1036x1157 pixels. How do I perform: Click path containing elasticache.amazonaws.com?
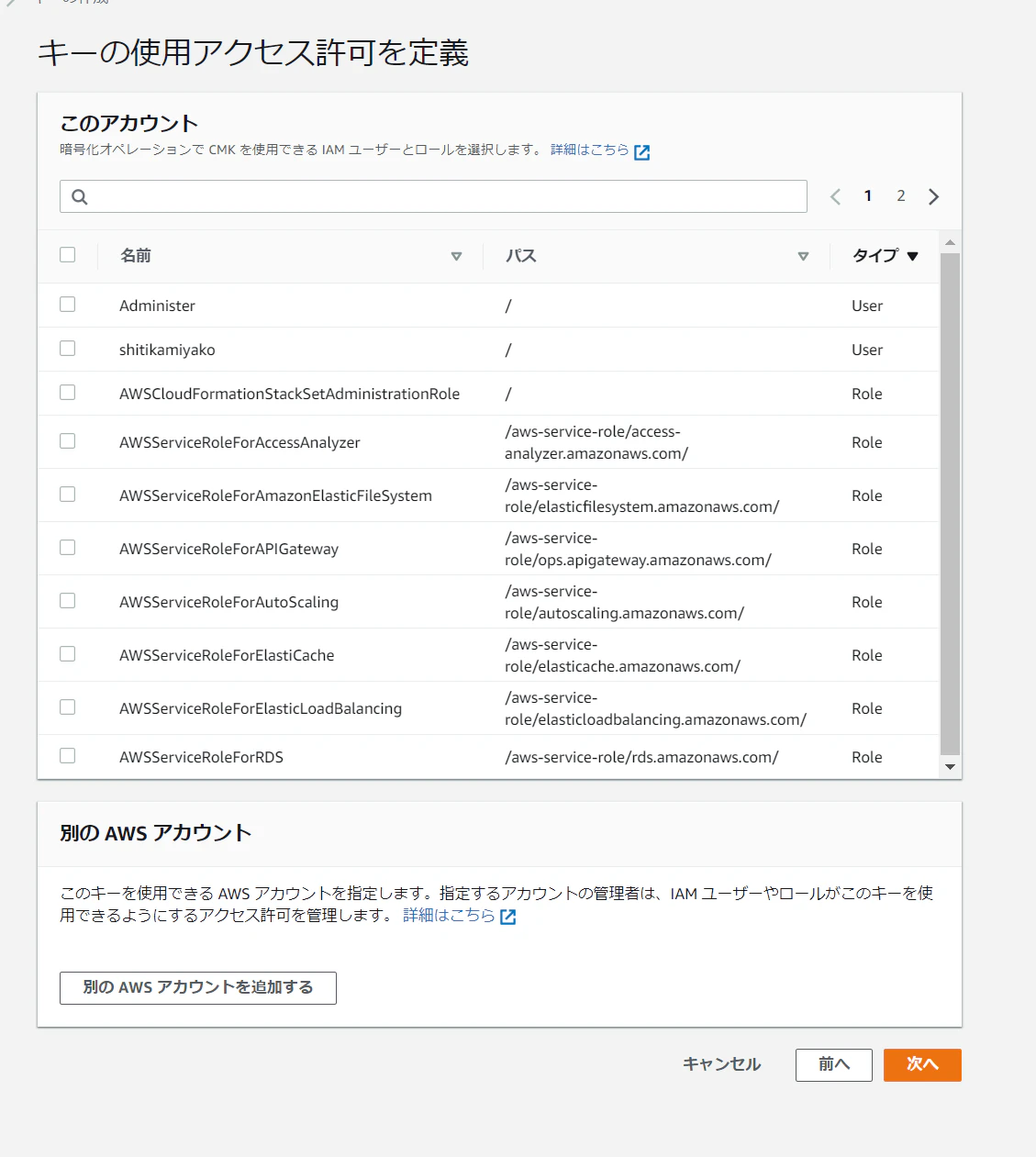point(622,655)
